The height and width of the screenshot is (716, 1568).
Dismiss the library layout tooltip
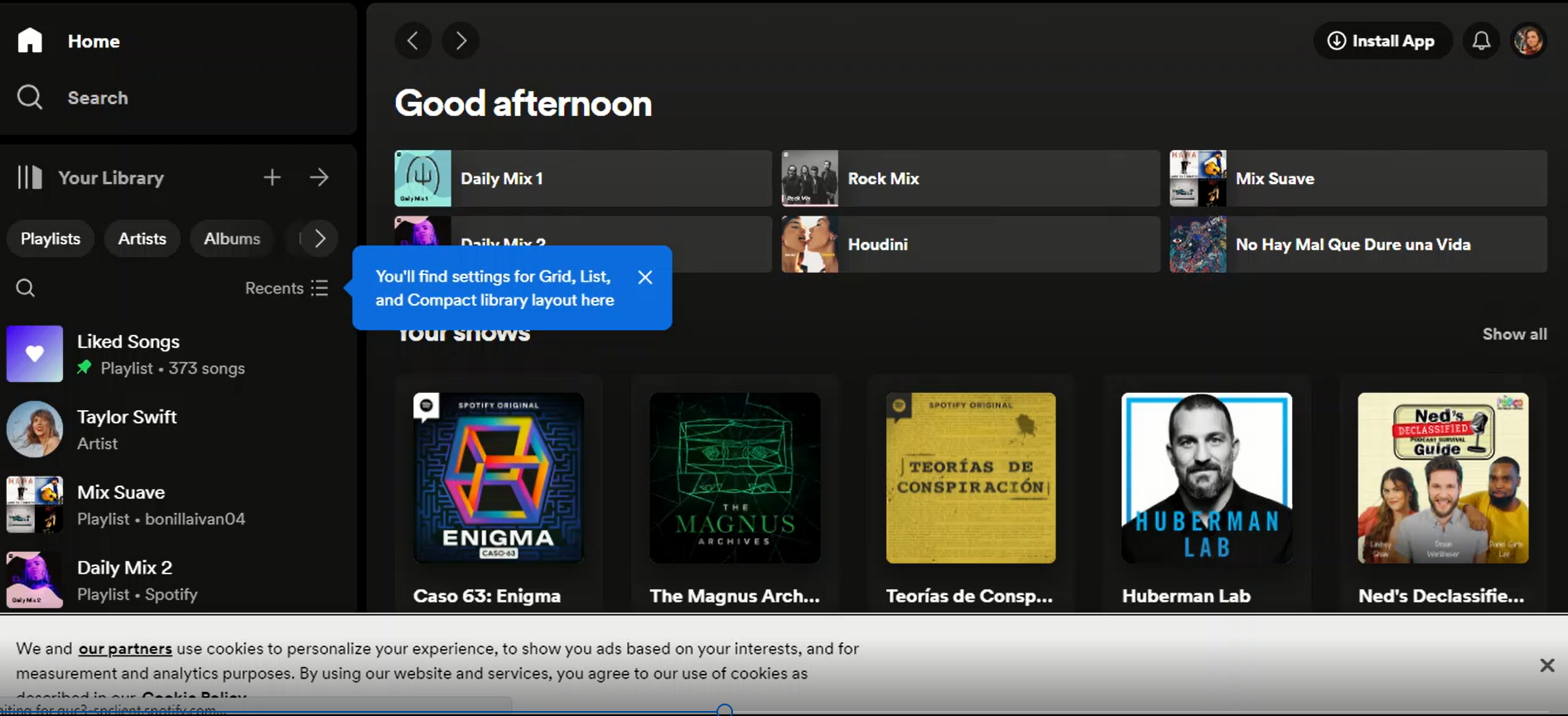(x=645, y=278)
